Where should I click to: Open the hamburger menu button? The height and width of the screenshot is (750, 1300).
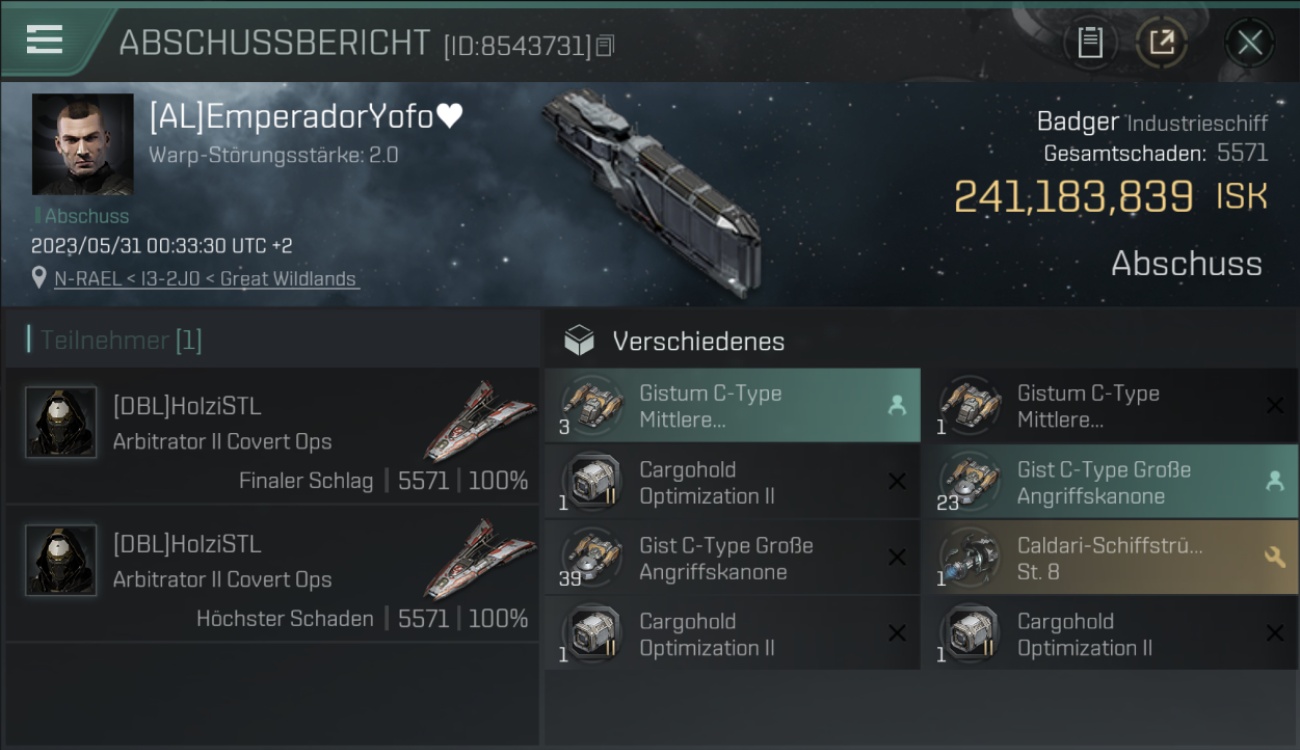pyautogui.click(x=45, y=40)
